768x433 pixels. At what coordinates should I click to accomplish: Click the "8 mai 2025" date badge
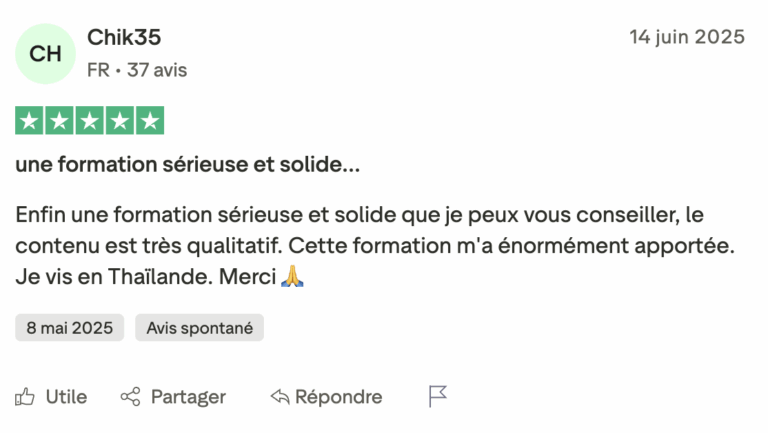tap(69, 328)
